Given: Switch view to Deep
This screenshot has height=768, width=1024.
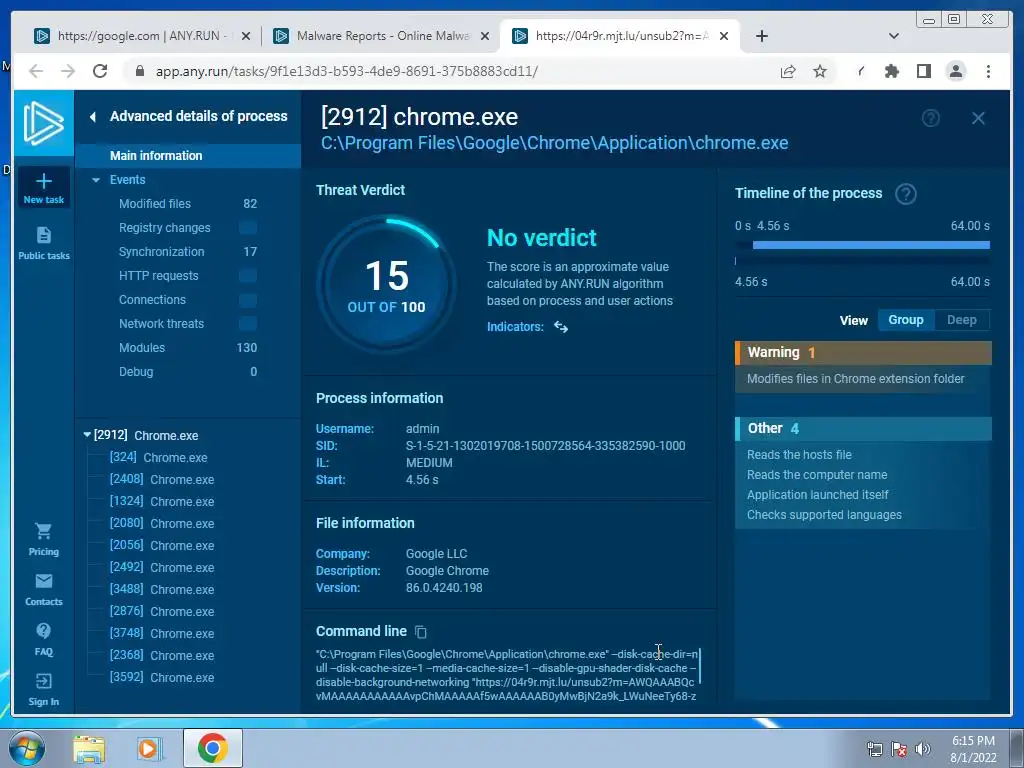Looking at the screenshot, I should coord(961,320).
